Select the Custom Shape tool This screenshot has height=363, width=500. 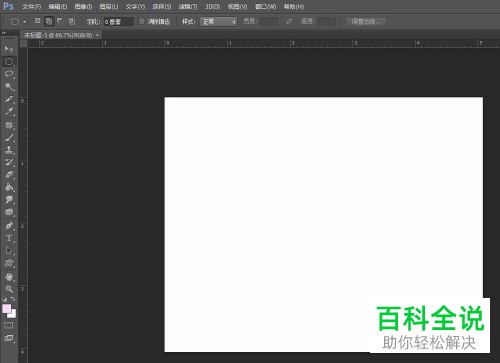click(9, 263)
